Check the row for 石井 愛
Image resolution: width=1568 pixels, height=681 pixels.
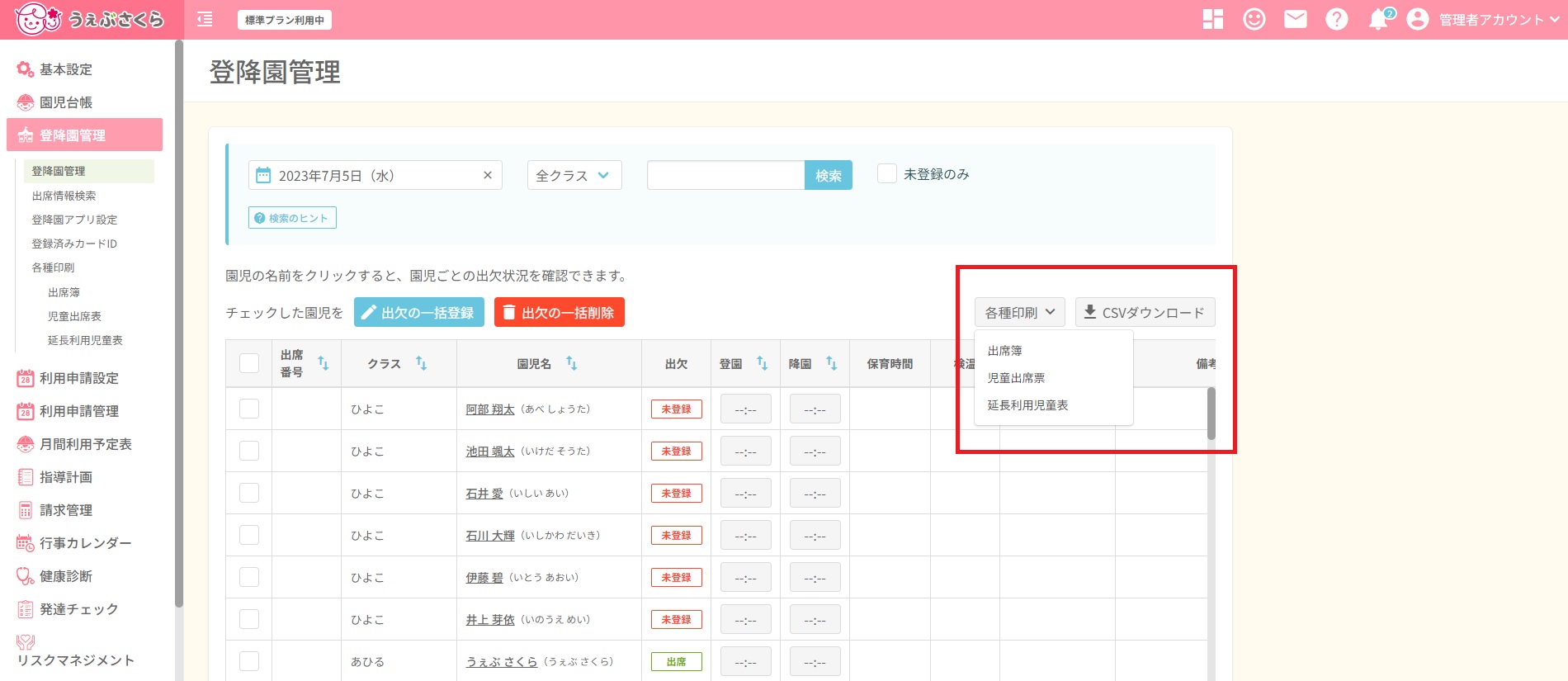coord(249,493)
